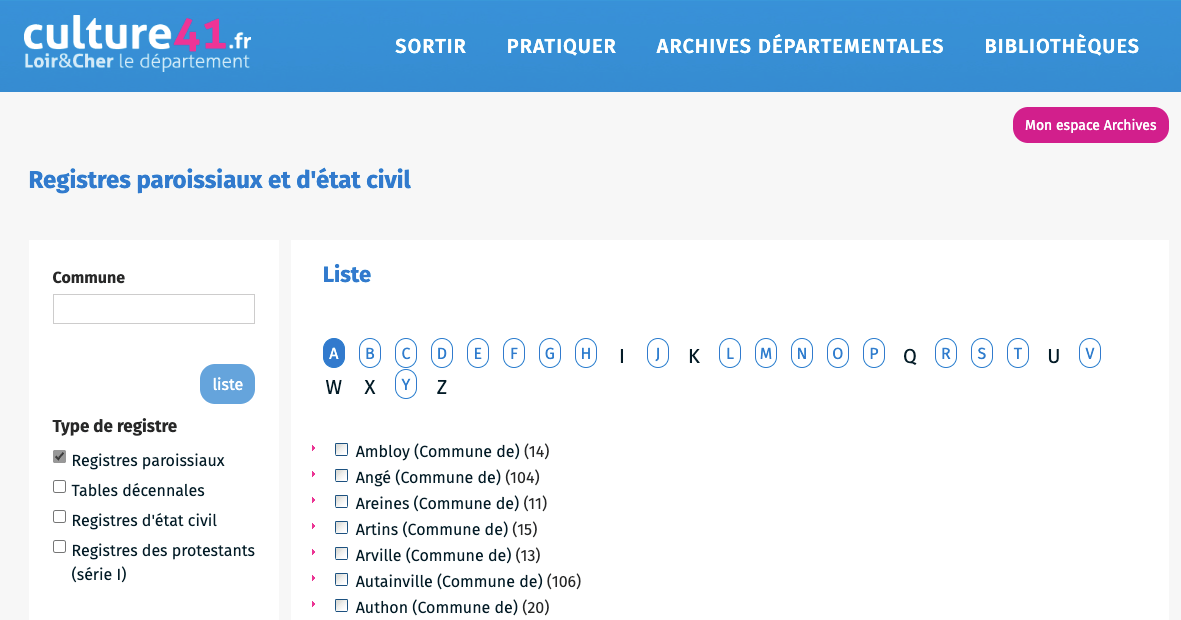1181x620 pixels.
Task: Check Registres d'état civil
Action: pos(59,516)
